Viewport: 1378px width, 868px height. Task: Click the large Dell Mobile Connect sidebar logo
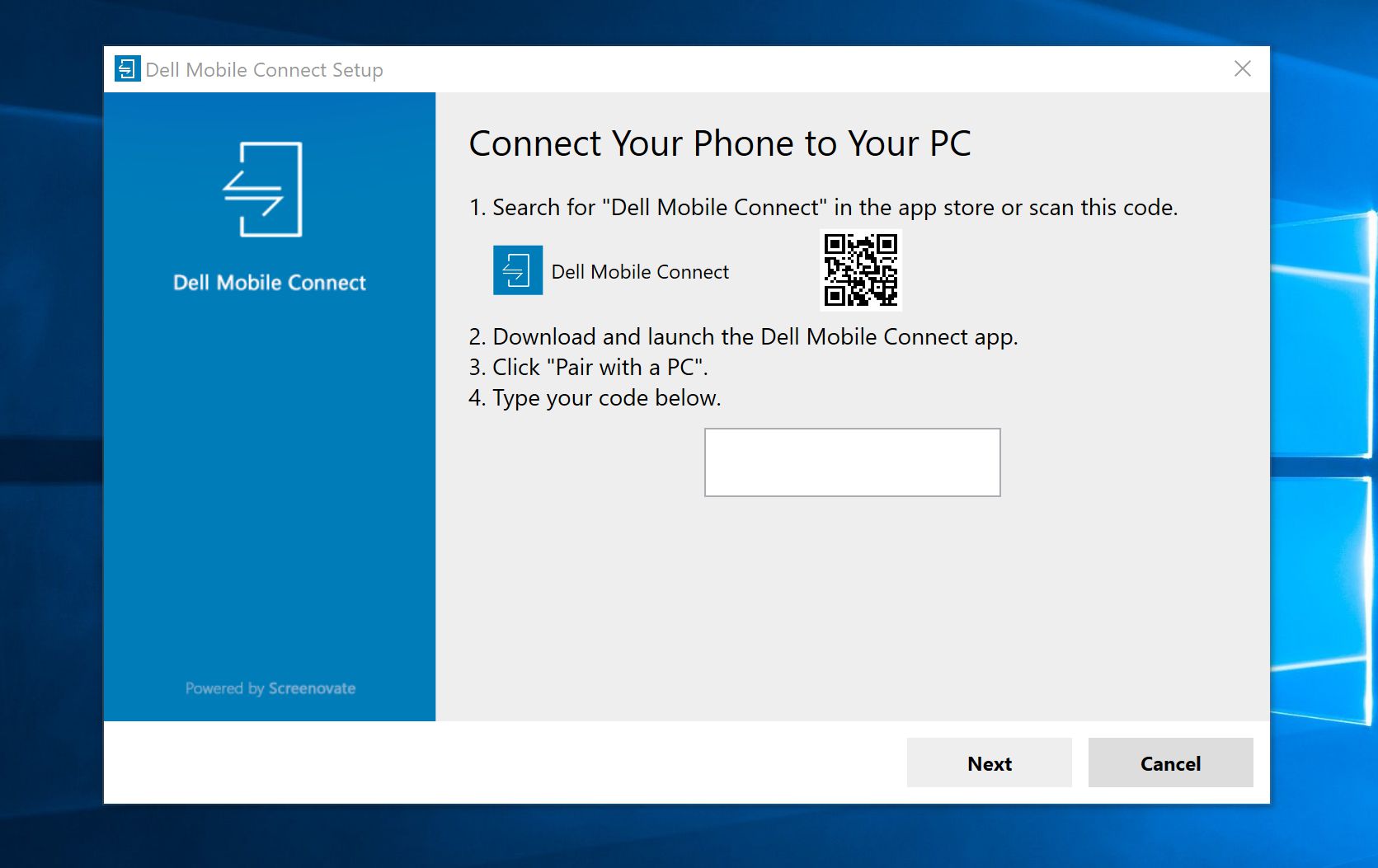coord(263,190)
